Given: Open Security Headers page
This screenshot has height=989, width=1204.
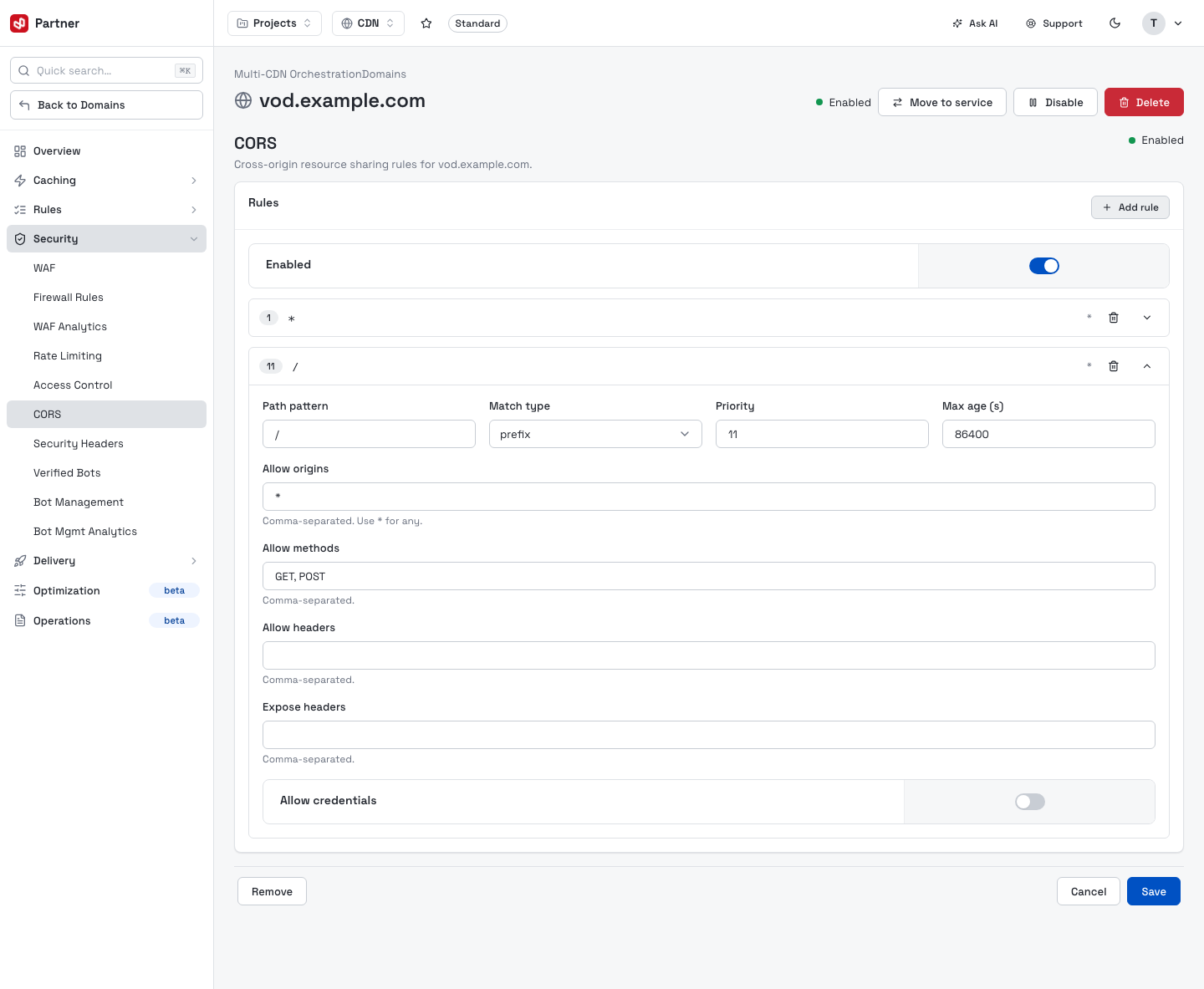Looking at the screenshot, I should click(x=106, y=444).
